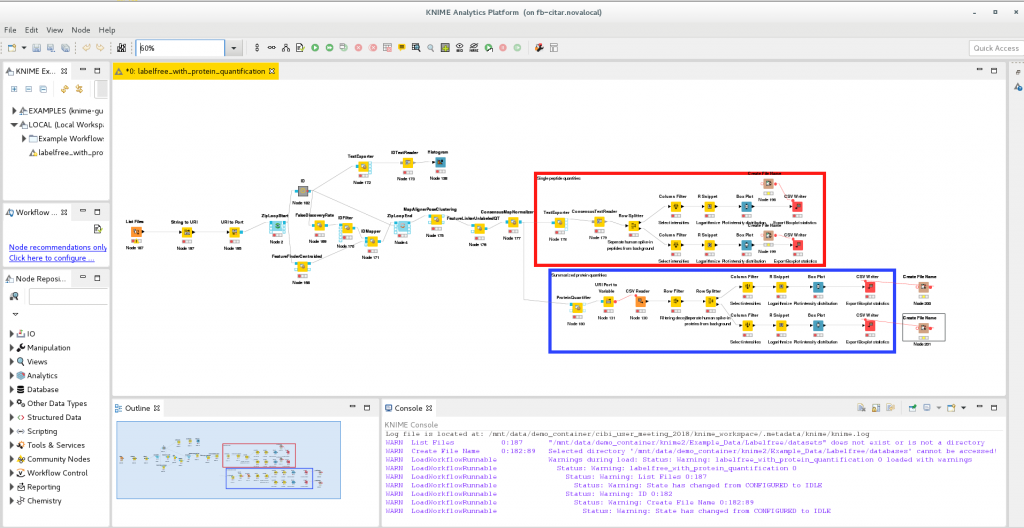This screenshot has width=1024, height=528.
Task: Maximize the KNIME Explorer panel
Action: (97, 71)
